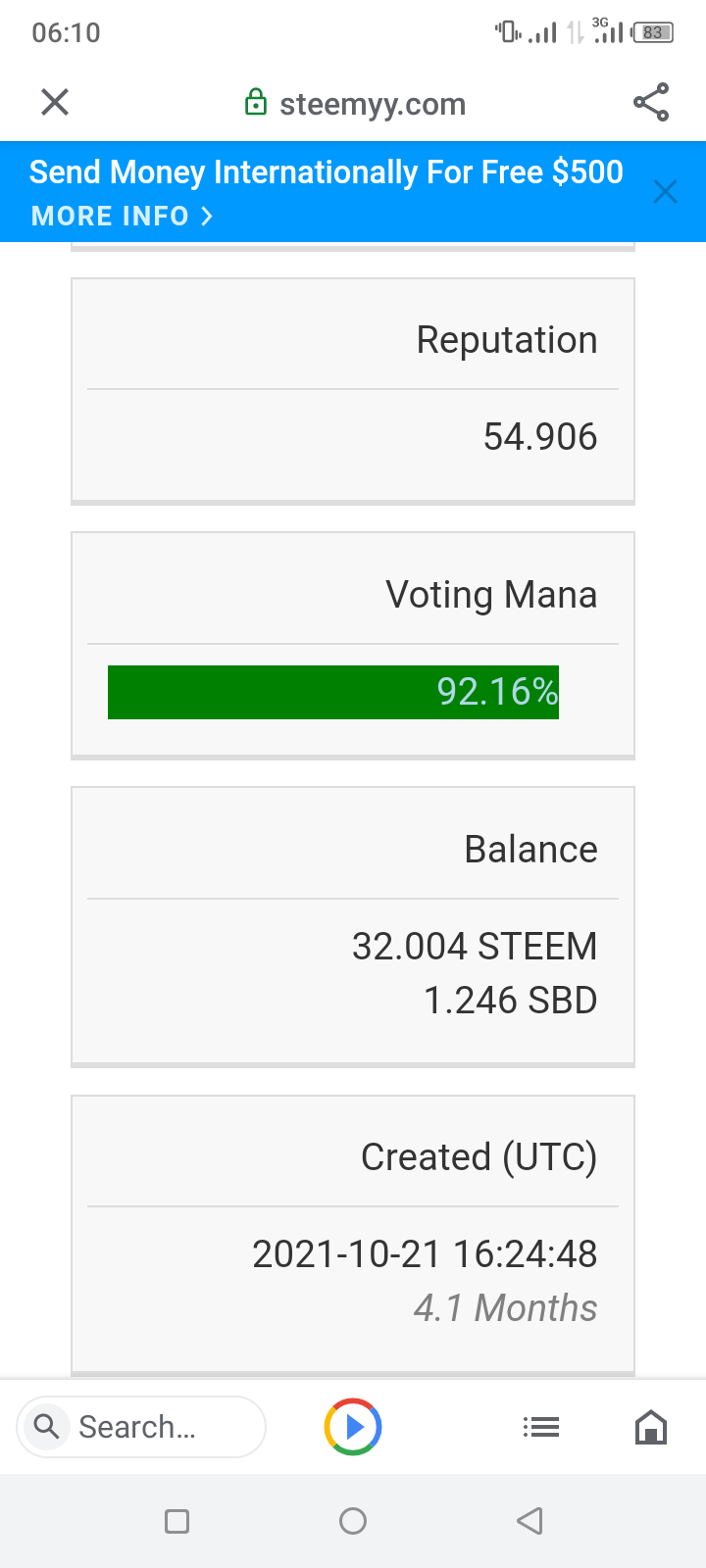Tap the created date 2021-10-21 16:24:48
The image size is (706, 1568).
pos(425,1254)
